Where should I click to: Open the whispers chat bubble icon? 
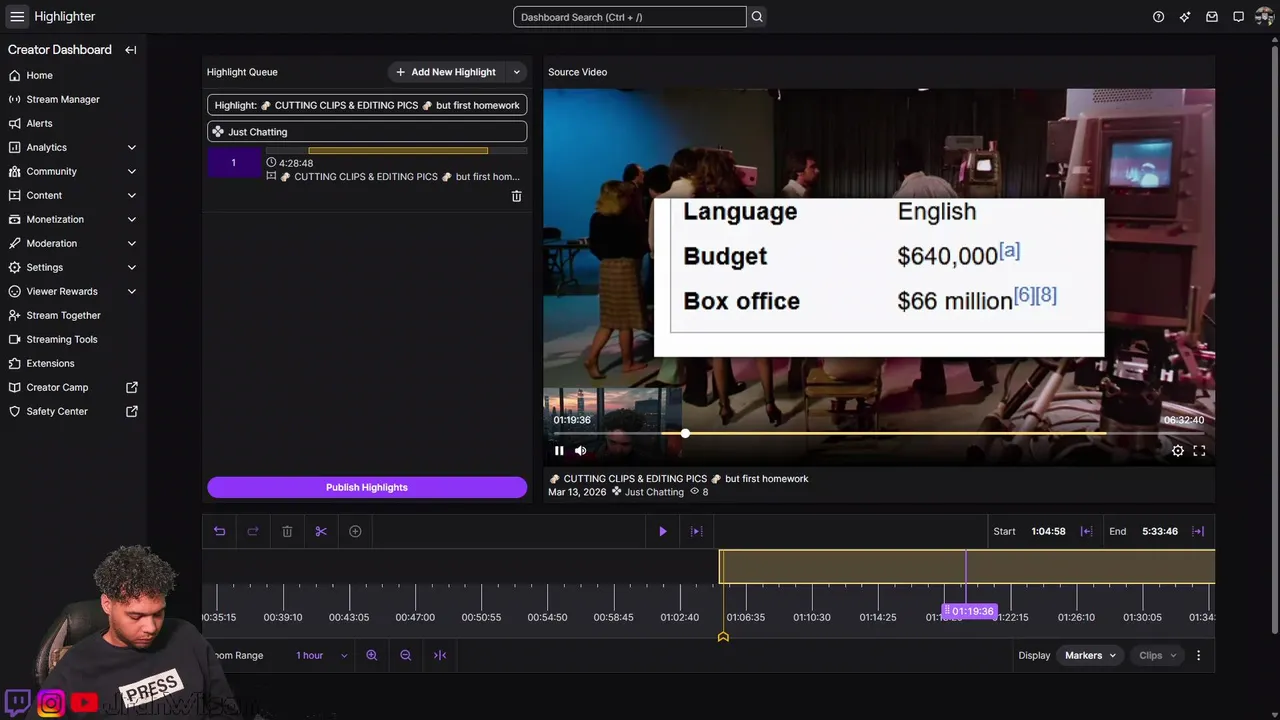click(1238, 17)
